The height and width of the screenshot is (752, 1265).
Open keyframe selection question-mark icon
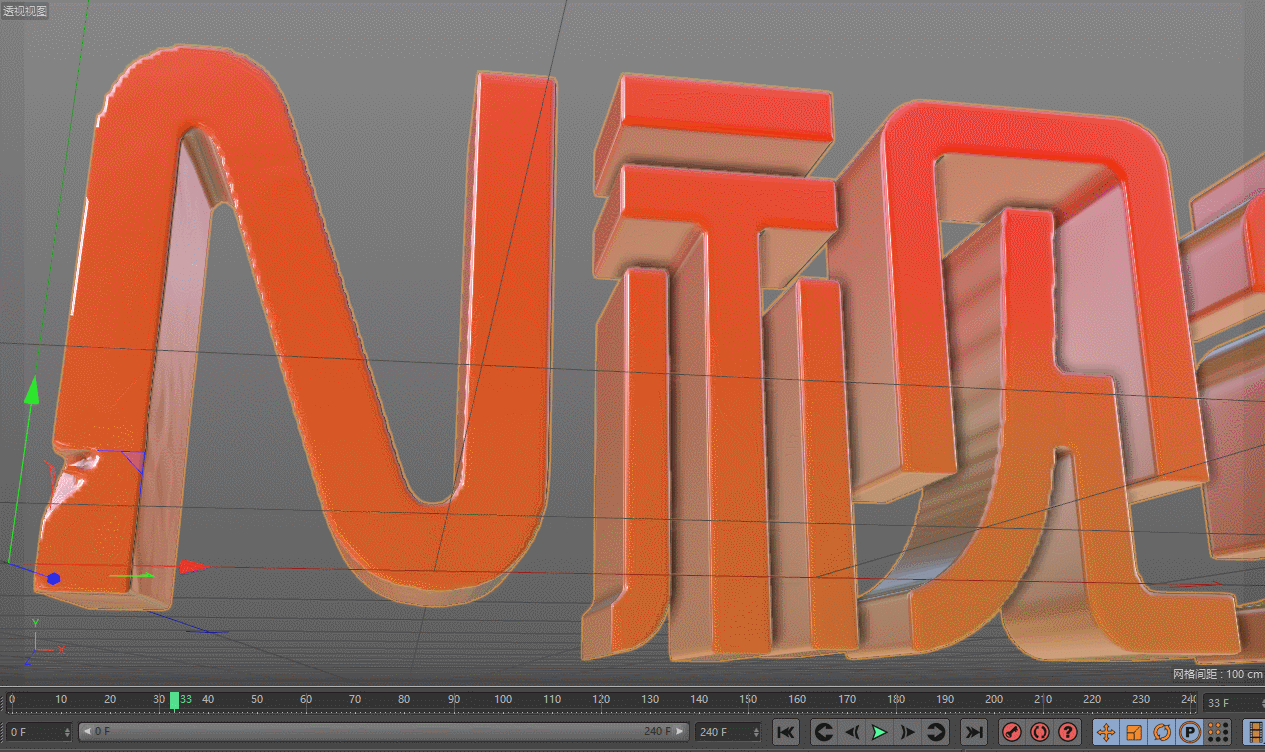(1068, 732)
